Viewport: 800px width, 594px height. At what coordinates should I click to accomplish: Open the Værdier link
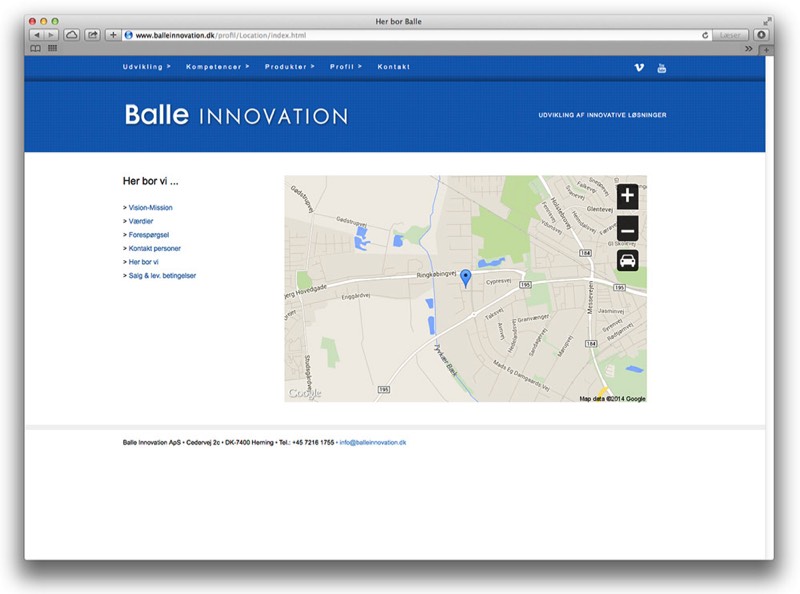pos(141,221)
